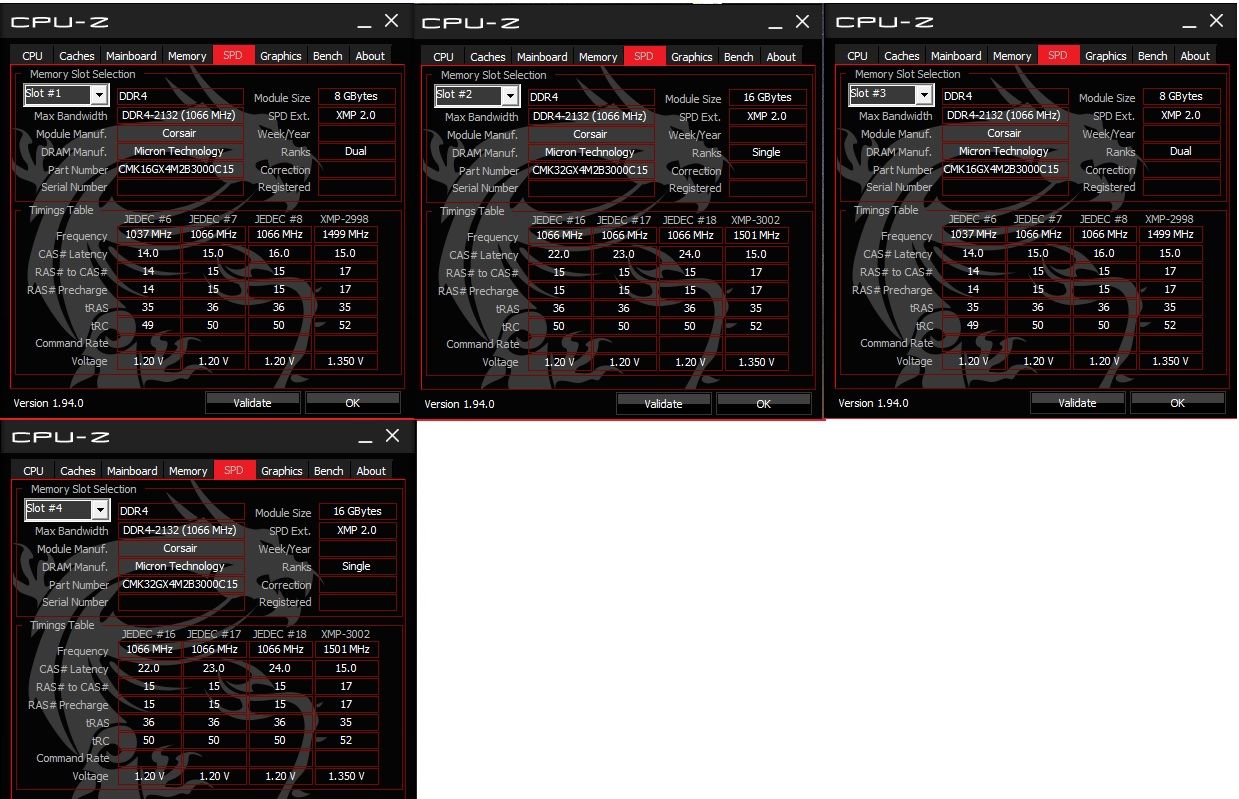Click Validate in Slot #1 window
This screenshot has width=1239, height=799.
click(252, 402)
